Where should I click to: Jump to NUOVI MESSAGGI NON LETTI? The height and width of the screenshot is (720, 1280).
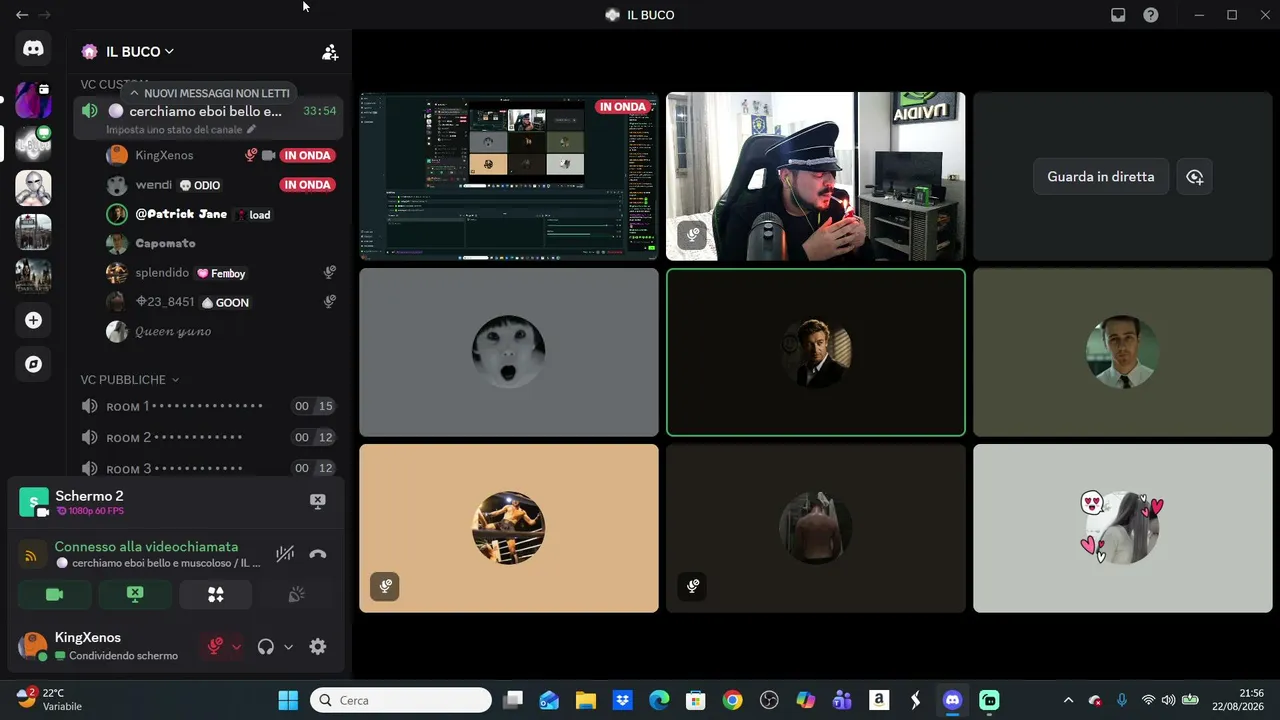pos(211,93)
